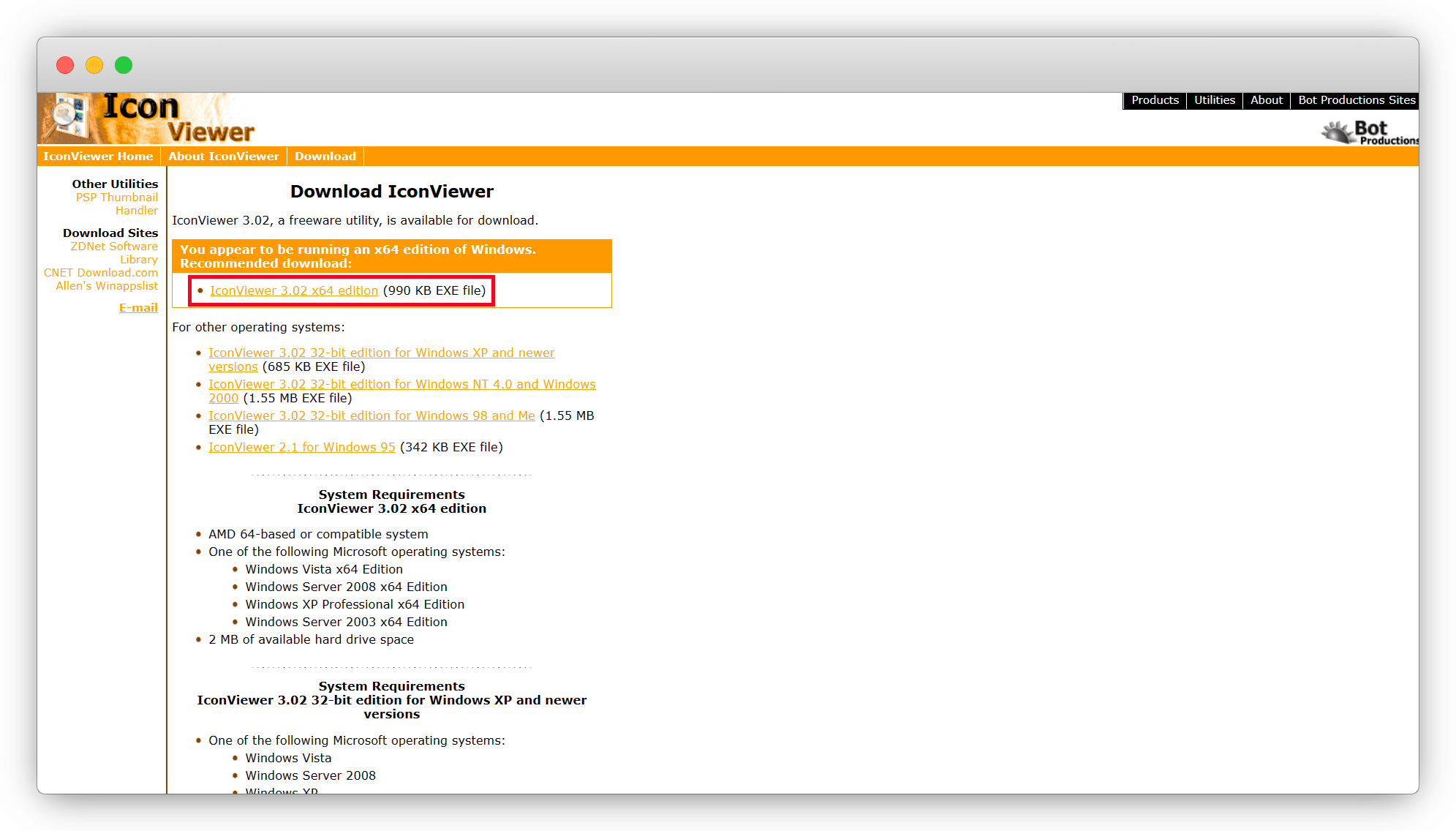
Task: Open the Bot Productions Sites menu
Action: point(1357,100)
